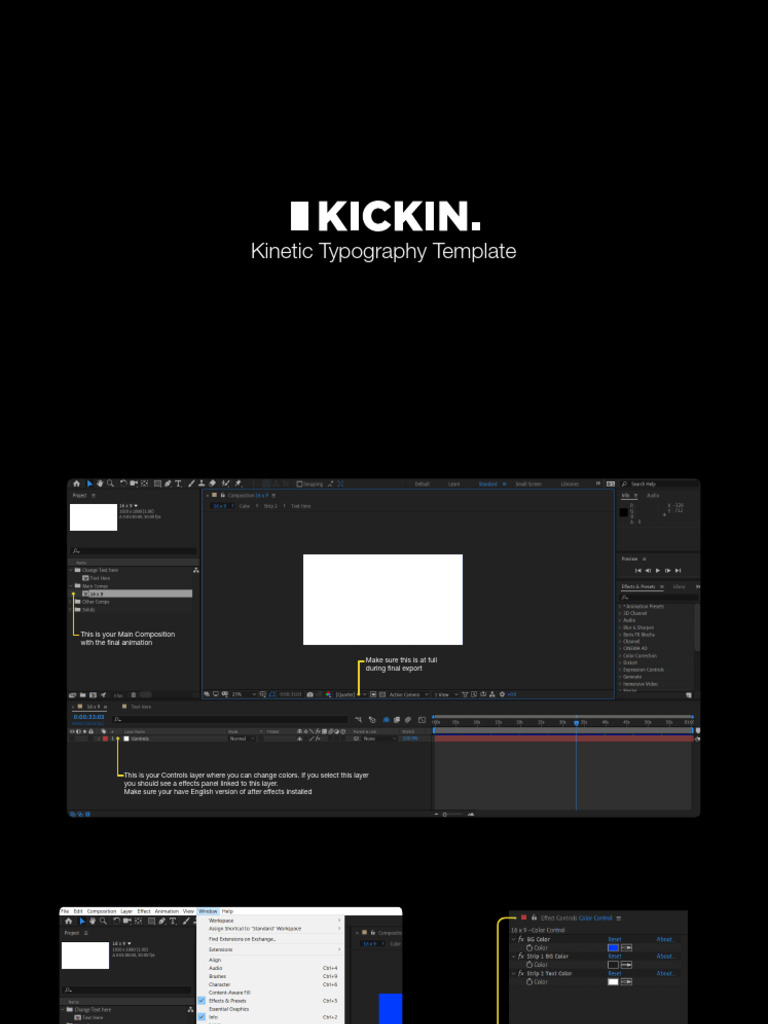Image resolution: width=768 pixels, height=1024 pixels.
Task: Collapse the Strip 2 Text Color effect group
Action: [x=513, y=973]
